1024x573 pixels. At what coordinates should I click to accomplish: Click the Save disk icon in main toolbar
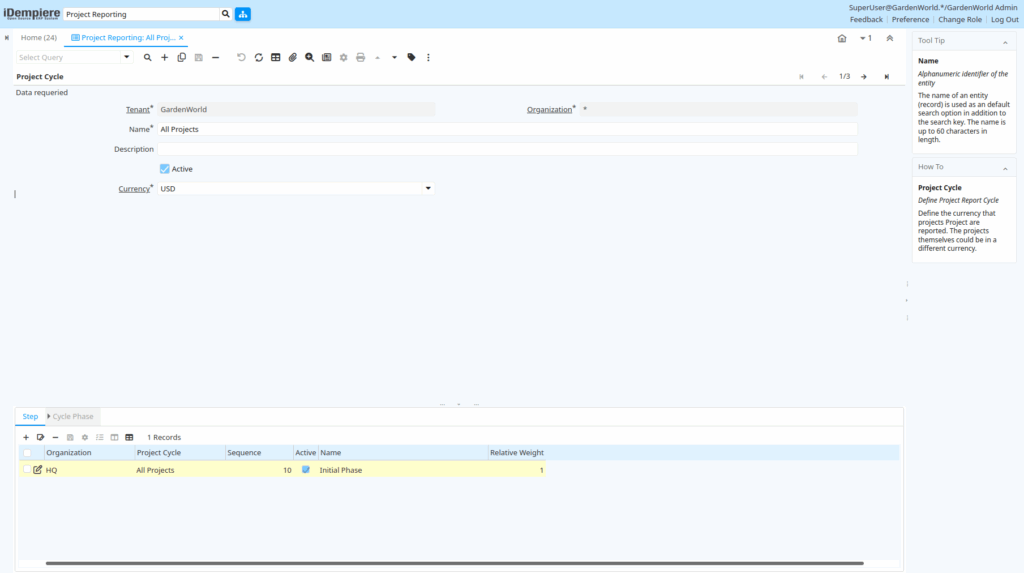pos(199,57)
